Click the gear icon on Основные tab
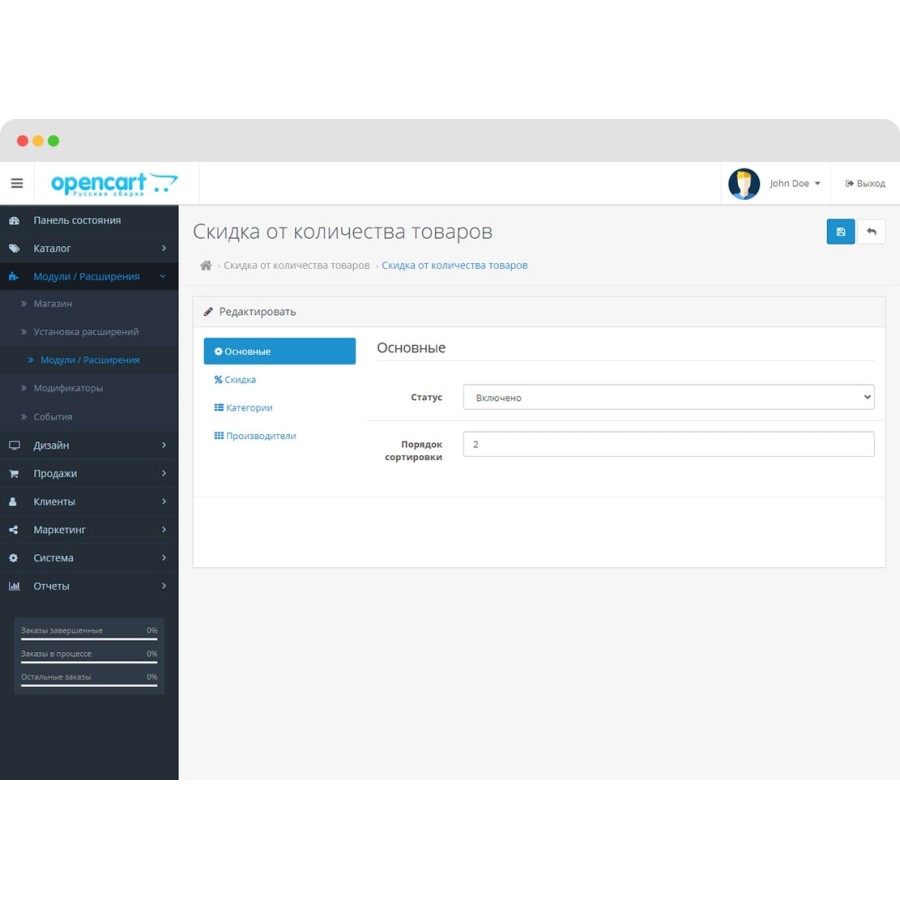 pyautogui.click(x=218, y=351)
